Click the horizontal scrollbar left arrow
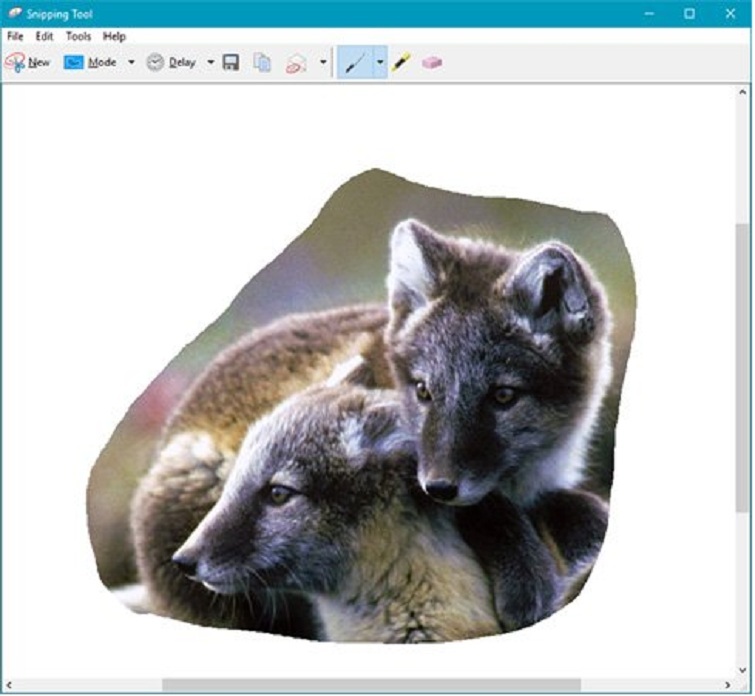Viewport: 755px width, 696px height. (9, 685)
